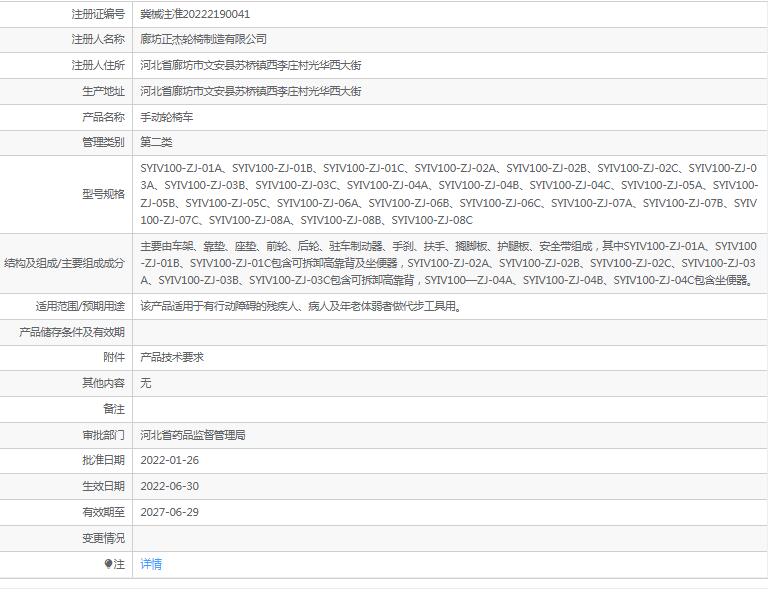Click the 批准日期 label
The width and height of the screenshot is (768, 601).
point(103,460)
